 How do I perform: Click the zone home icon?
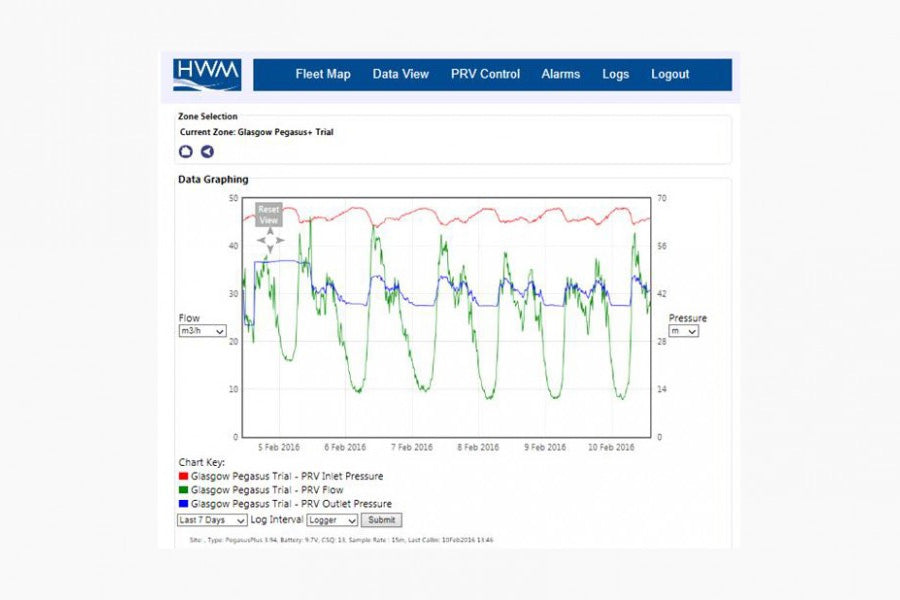(186, 152)
